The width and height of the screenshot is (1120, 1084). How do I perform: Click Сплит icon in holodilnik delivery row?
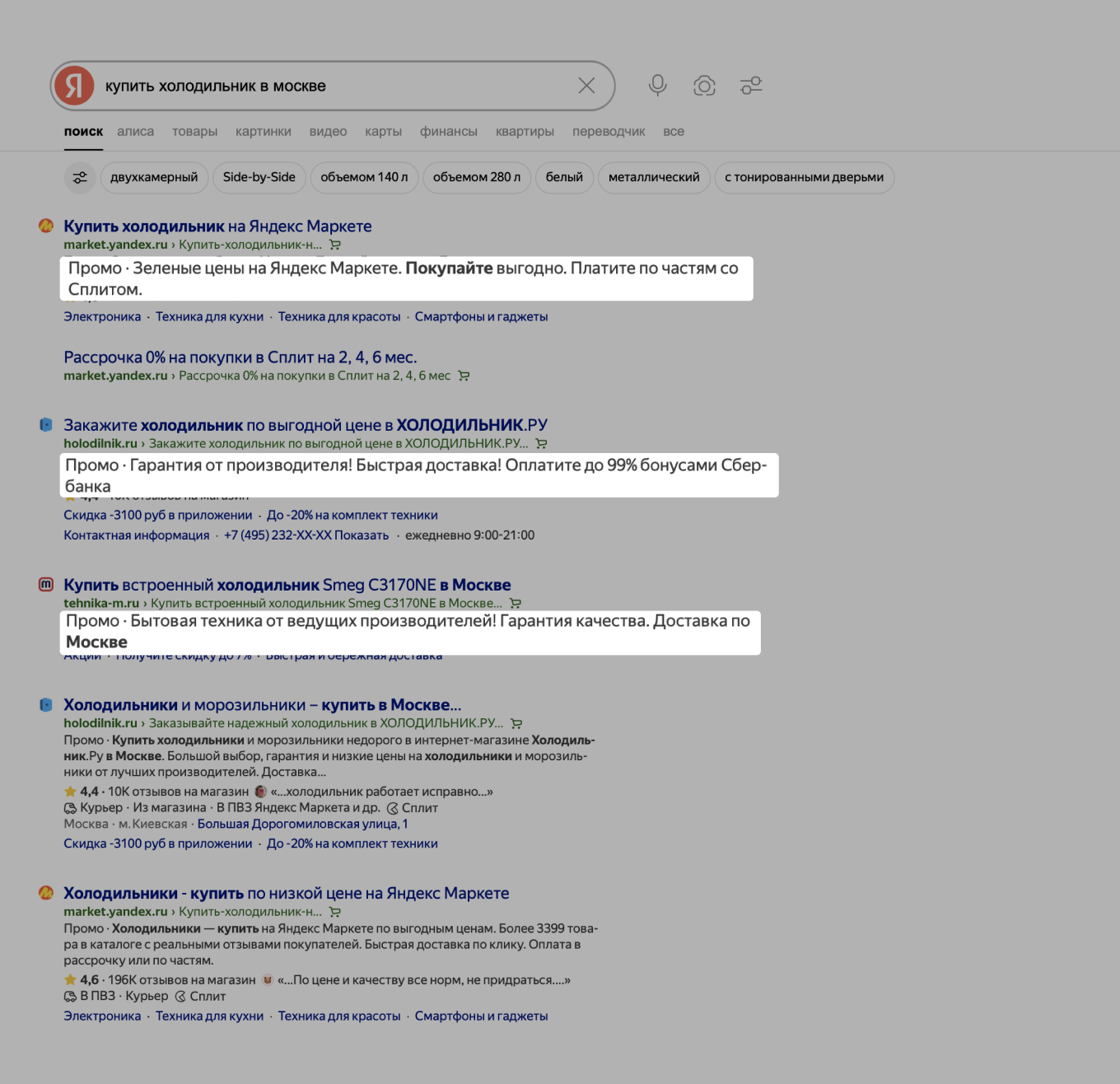coord(392,808)
